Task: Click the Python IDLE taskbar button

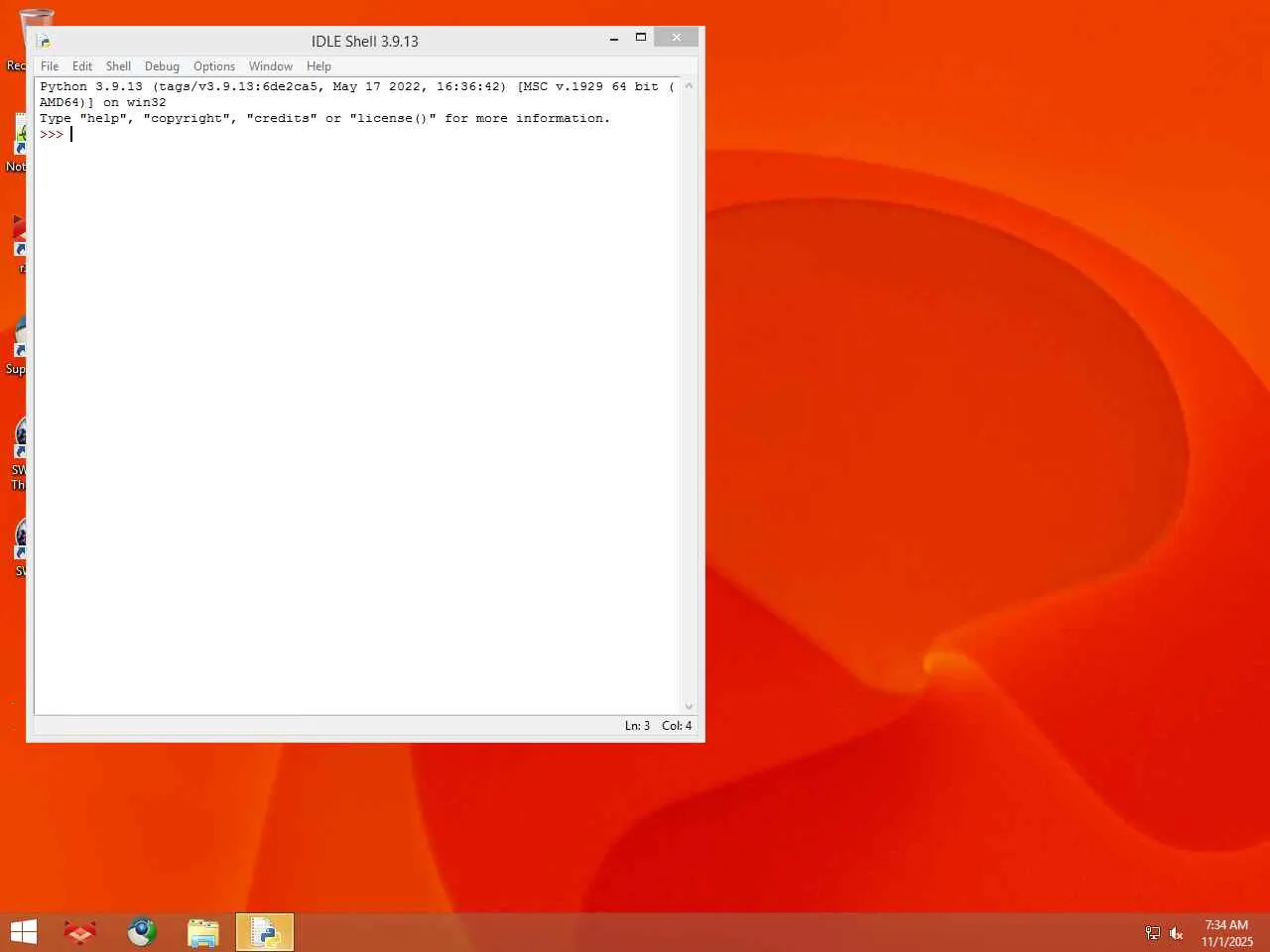Action: (x=265, y=932)
